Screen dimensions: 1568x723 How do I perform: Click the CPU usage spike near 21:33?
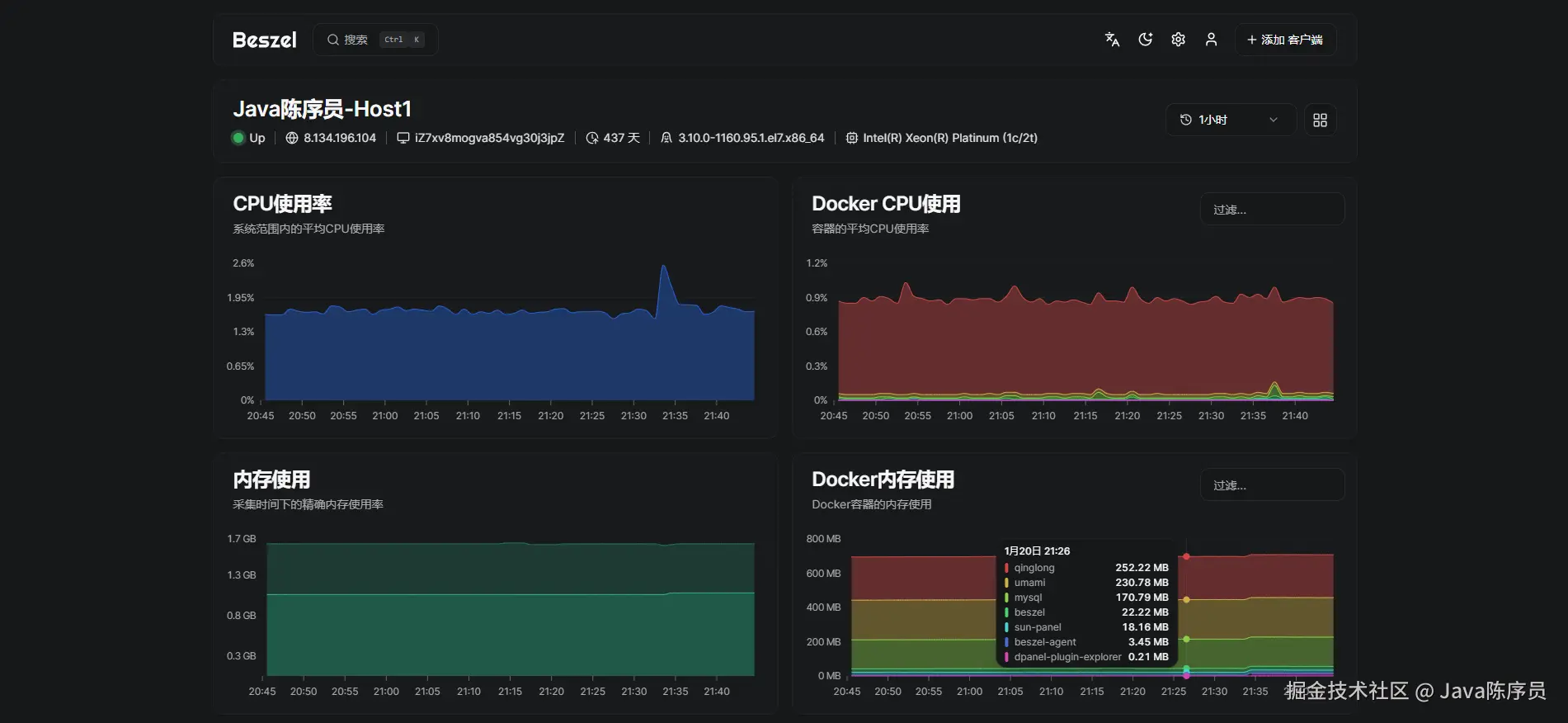(x=663, y=267)
